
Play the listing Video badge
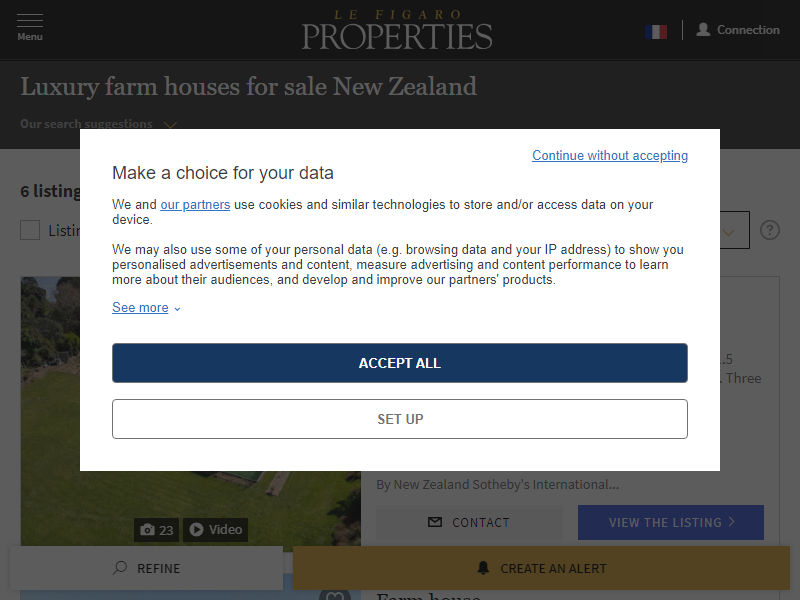tap(216, 530)
